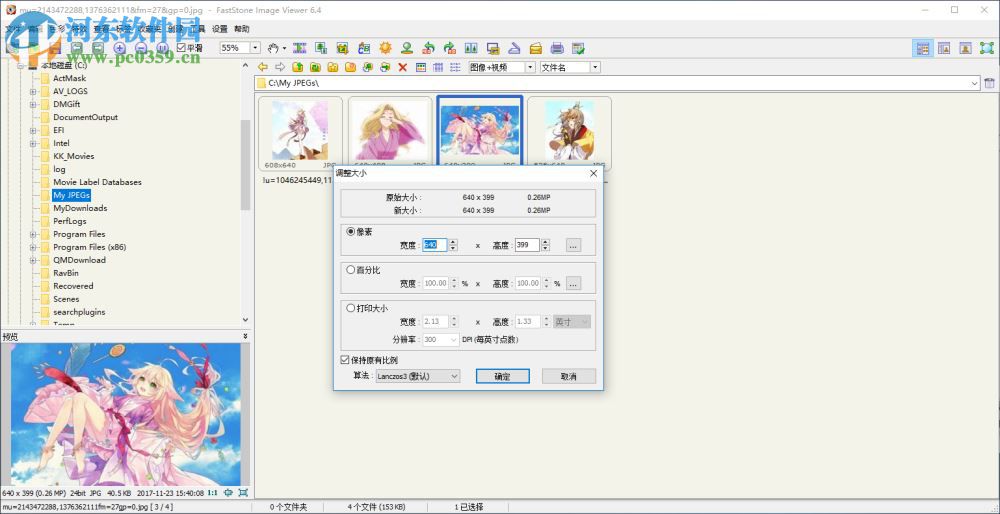Select the 打印大小 radio button
This screenshot has width=1000, height=514.
click(351, 308)
